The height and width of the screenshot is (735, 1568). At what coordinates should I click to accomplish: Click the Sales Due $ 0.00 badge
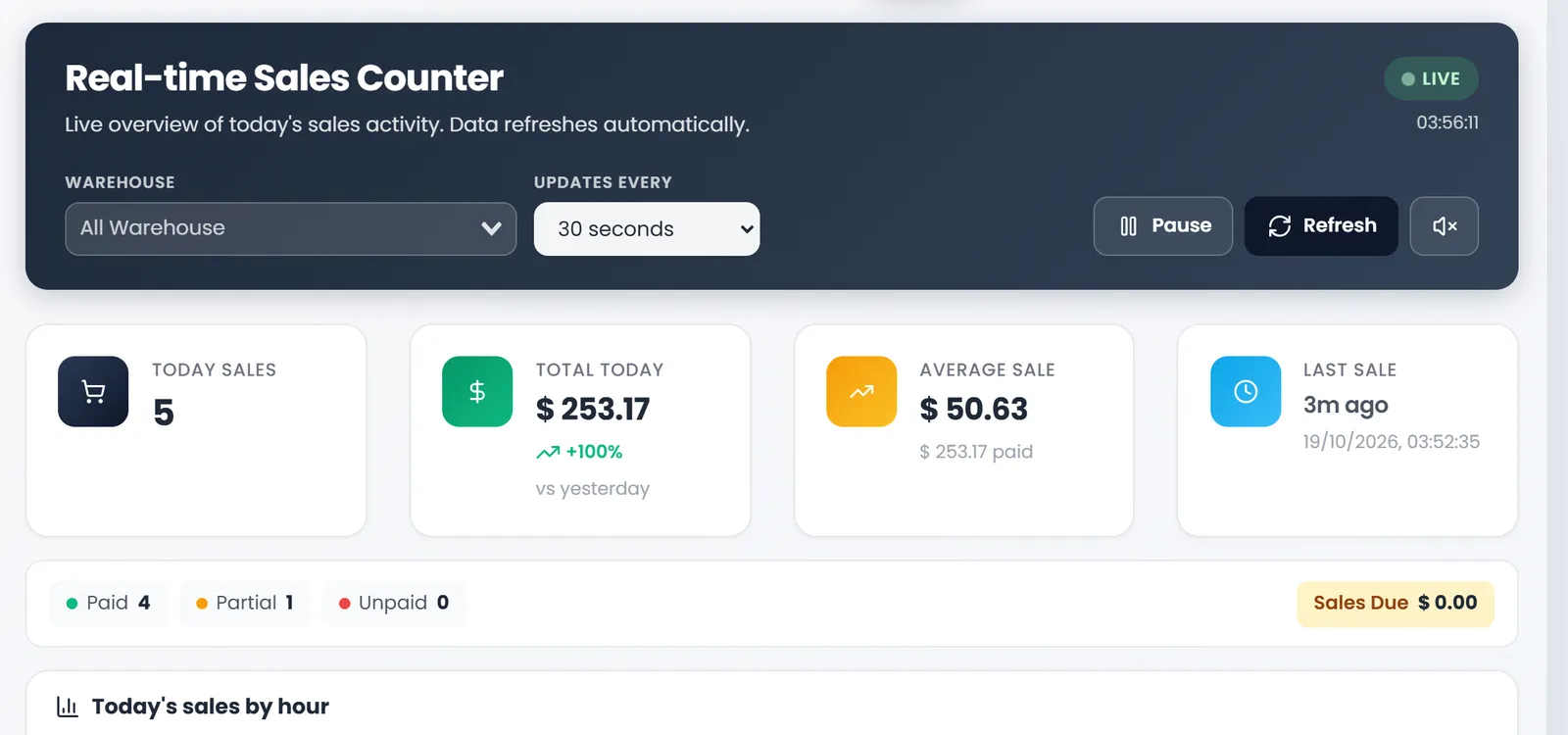pos(1396,604)
